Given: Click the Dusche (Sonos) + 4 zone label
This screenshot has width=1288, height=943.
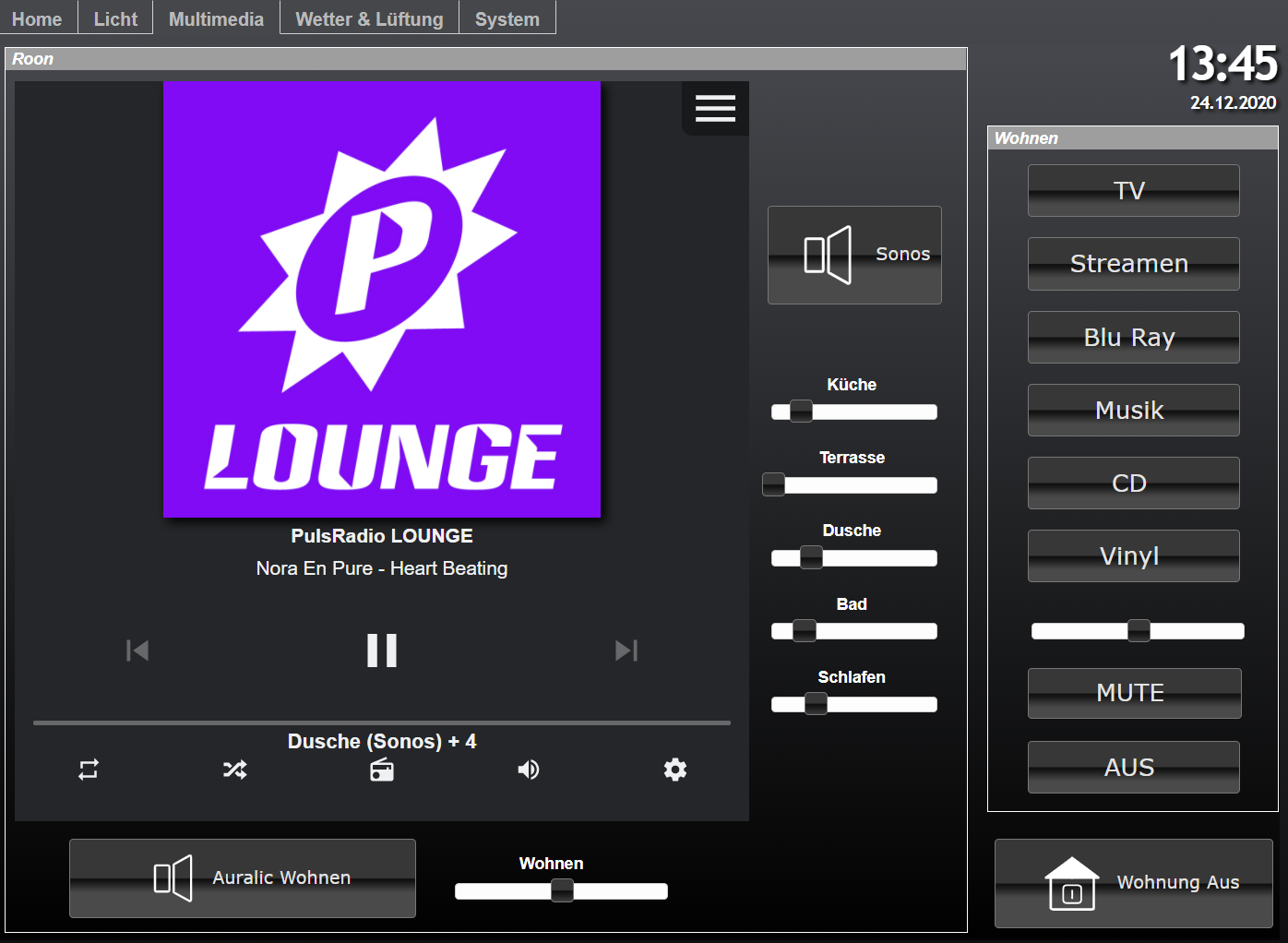Looking at the screenshot, I should coord(382,742).
